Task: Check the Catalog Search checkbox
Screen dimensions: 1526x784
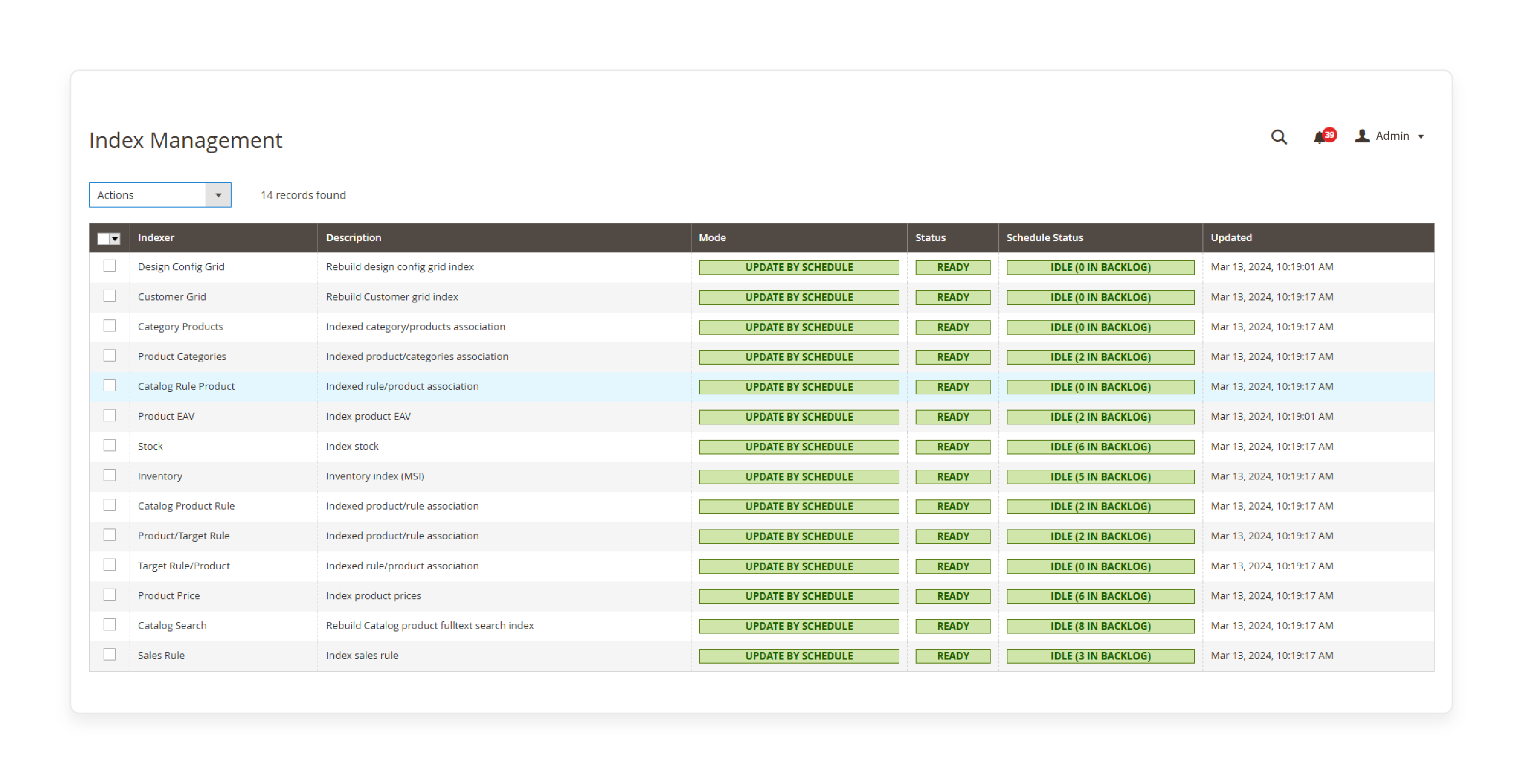Action: point(110,625)
